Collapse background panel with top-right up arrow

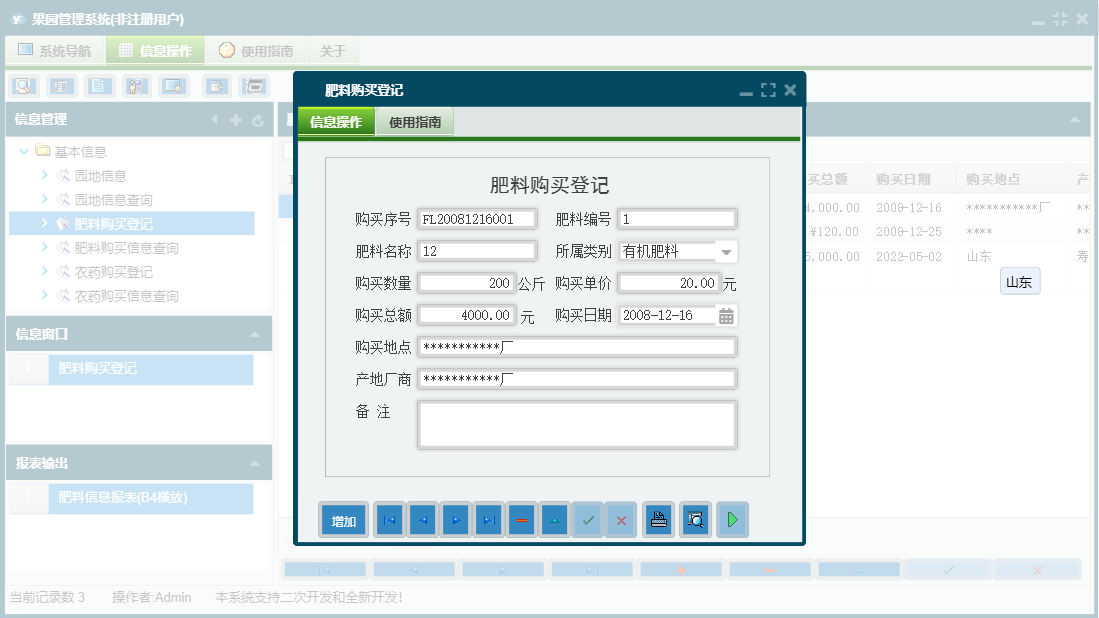(1074, 120)
